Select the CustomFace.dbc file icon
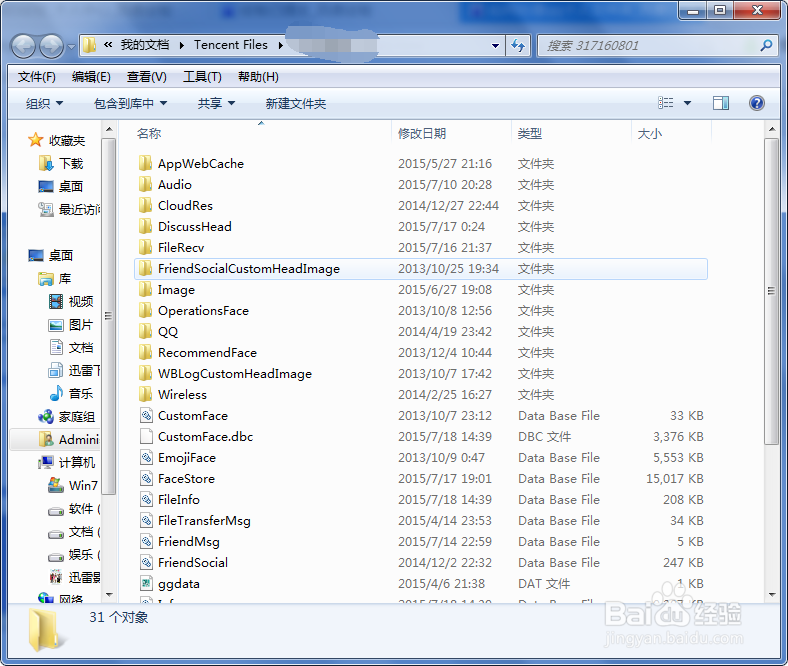 point(146,437)
